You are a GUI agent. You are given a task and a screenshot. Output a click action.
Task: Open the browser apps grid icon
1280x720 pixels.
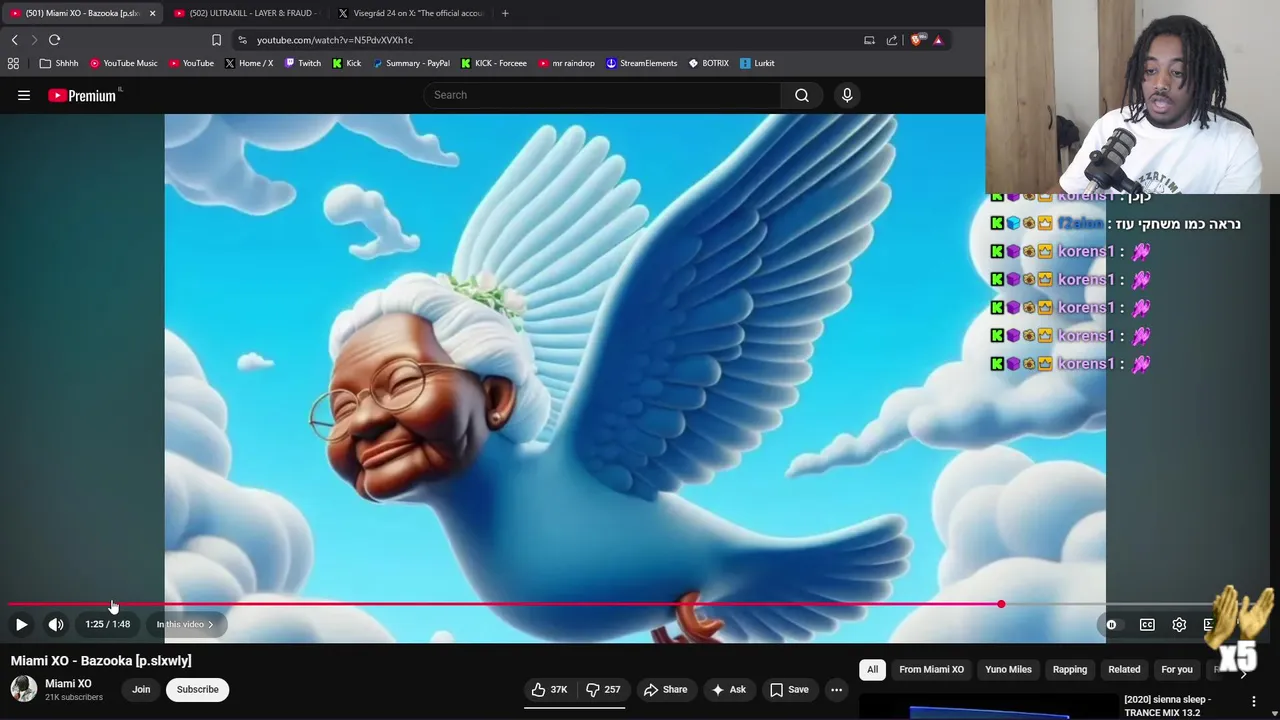coord(13,63)
